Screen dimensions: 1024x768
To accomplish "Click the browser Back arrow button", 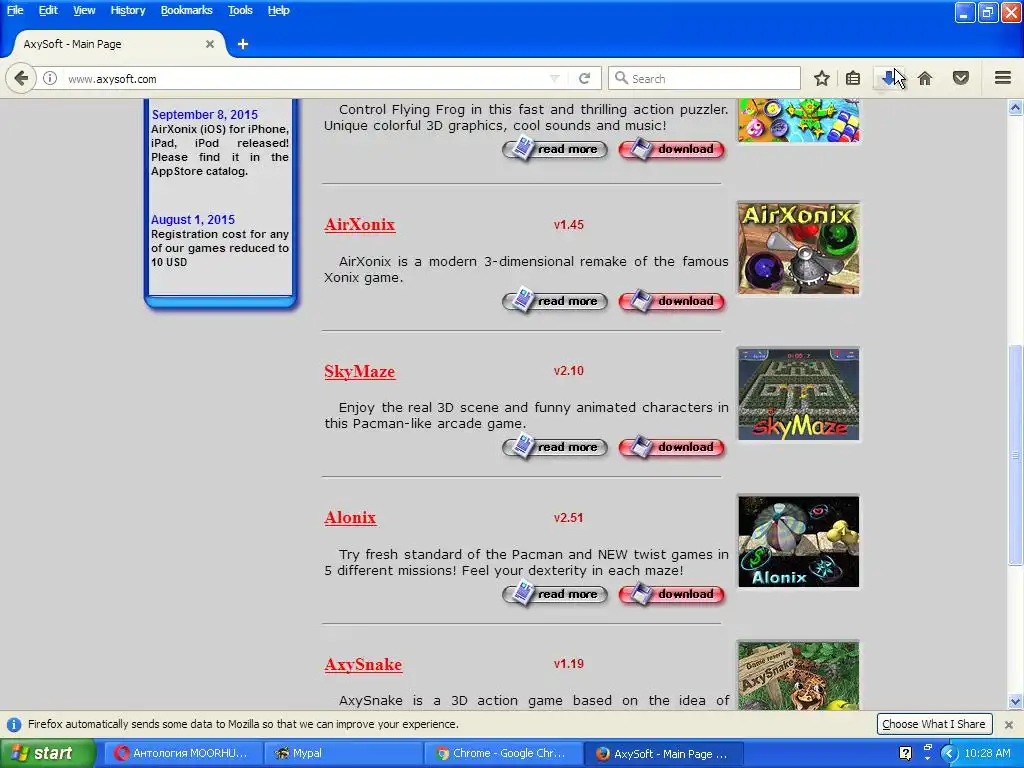I will 21,78.
